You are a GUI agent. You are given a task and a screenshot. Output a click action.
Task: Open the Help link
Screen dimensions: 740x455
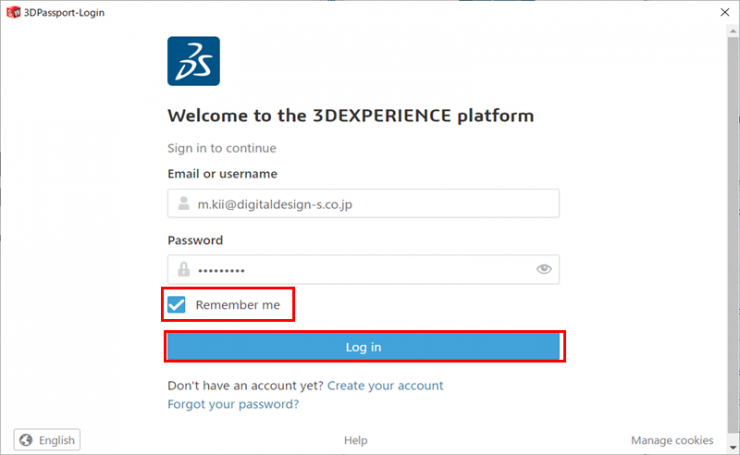(x=355, y=440)
